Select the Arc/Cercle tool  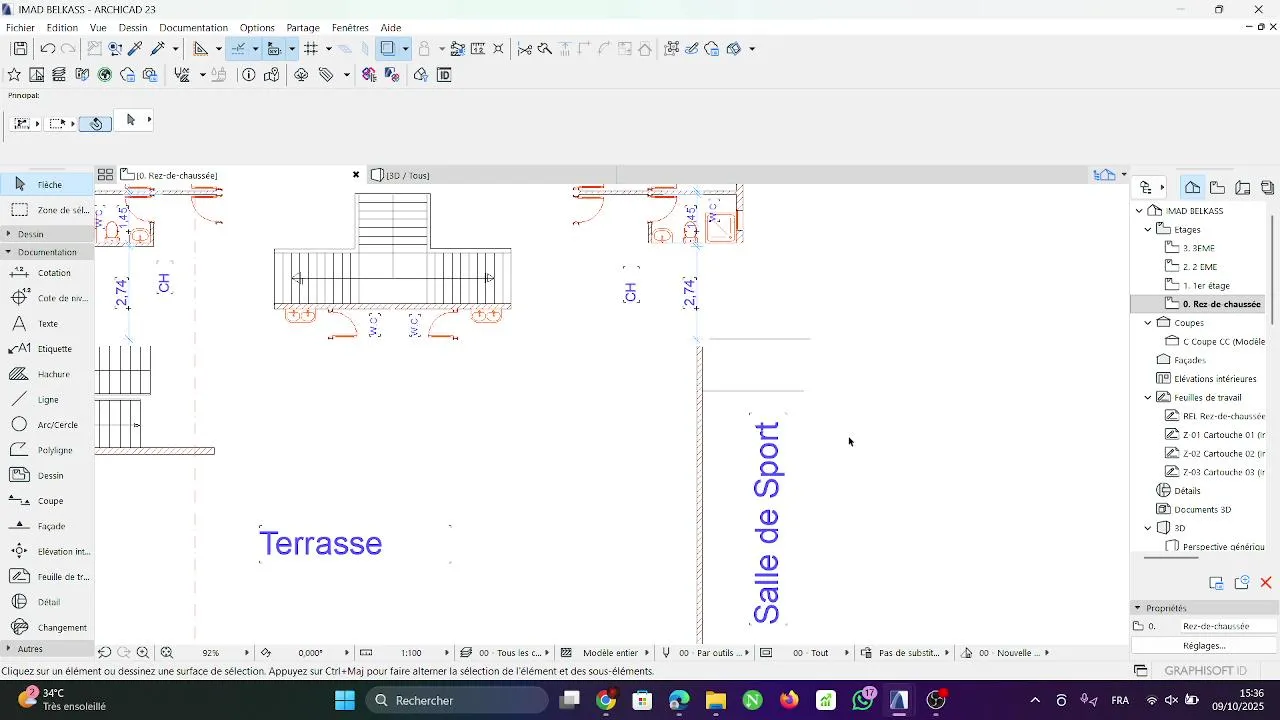(47, 425)
